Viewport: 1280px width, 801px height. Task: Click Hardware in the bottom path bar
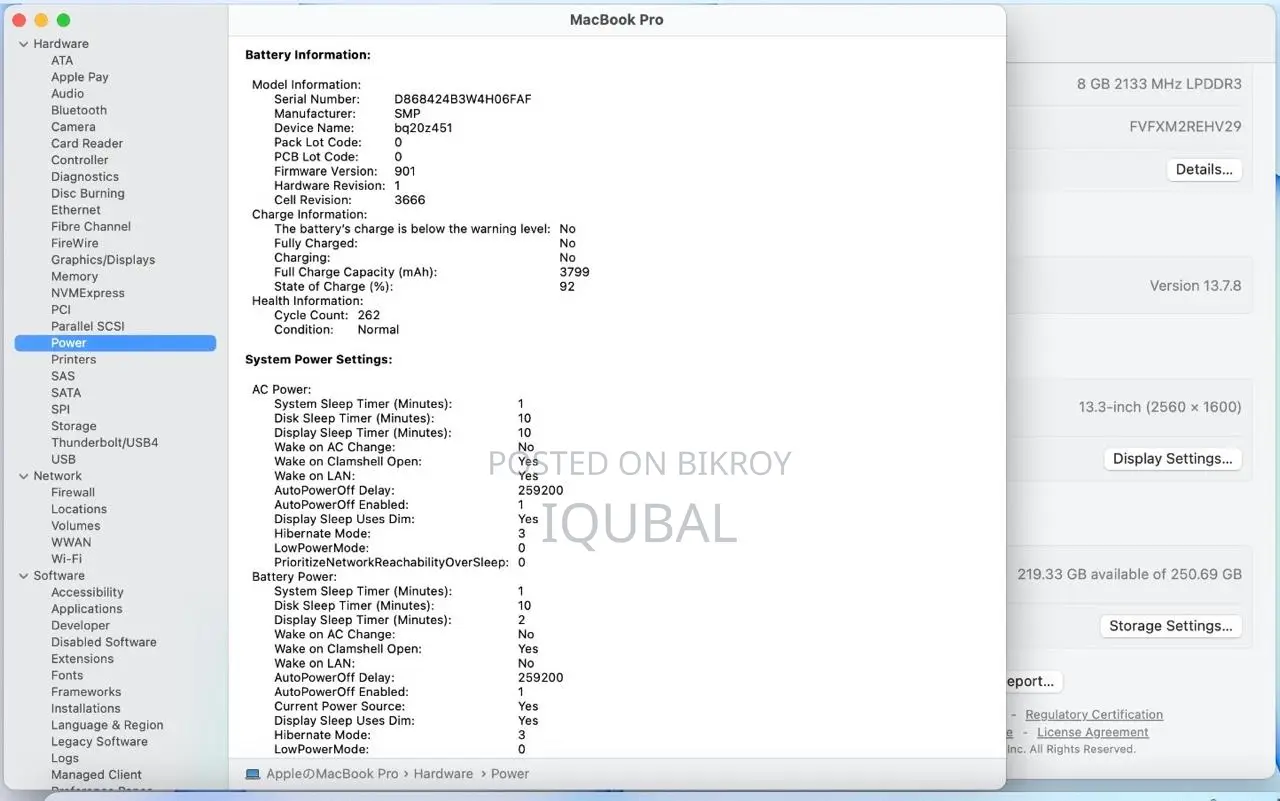pyautogui.click(x=443, y=774)
